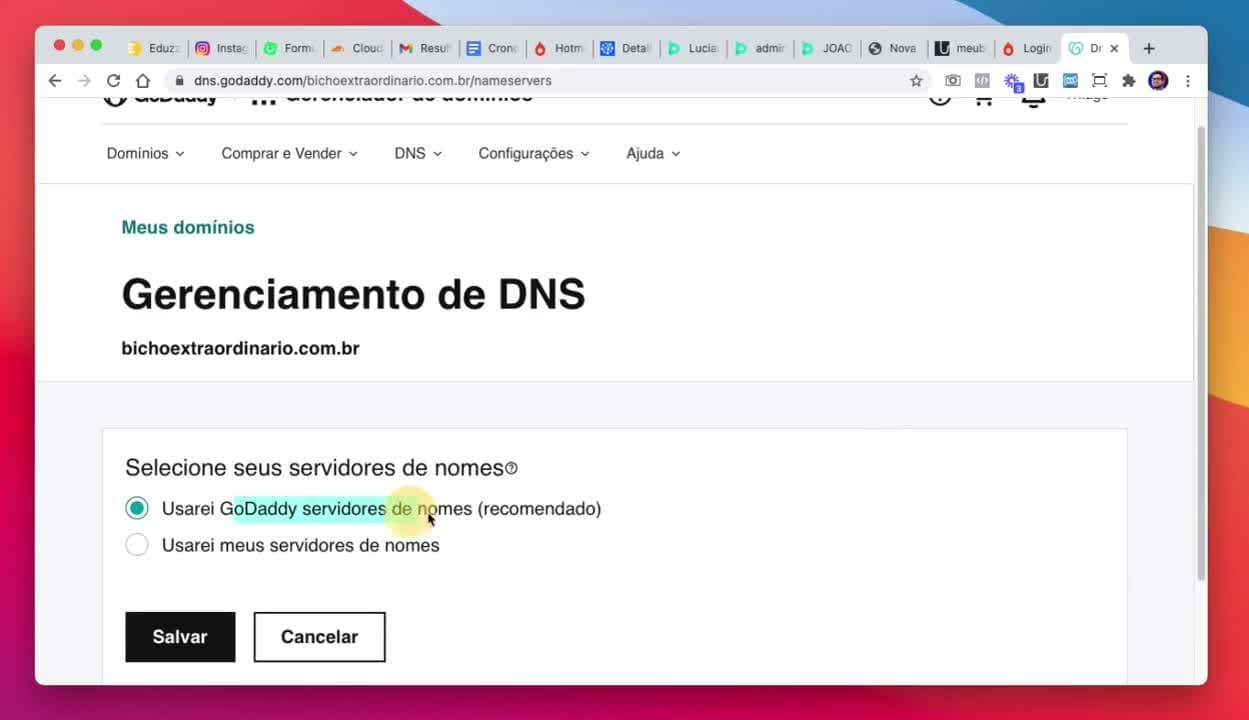Open the Chrome profile avatar
This screenshot has height=720, width=1249.
click(x=1158, y=81)
